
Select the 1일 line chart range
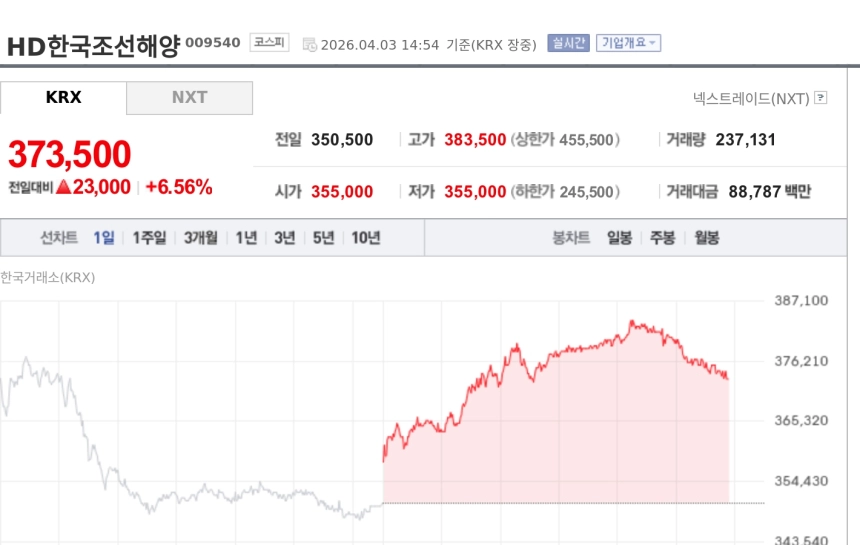coord(104,238)
